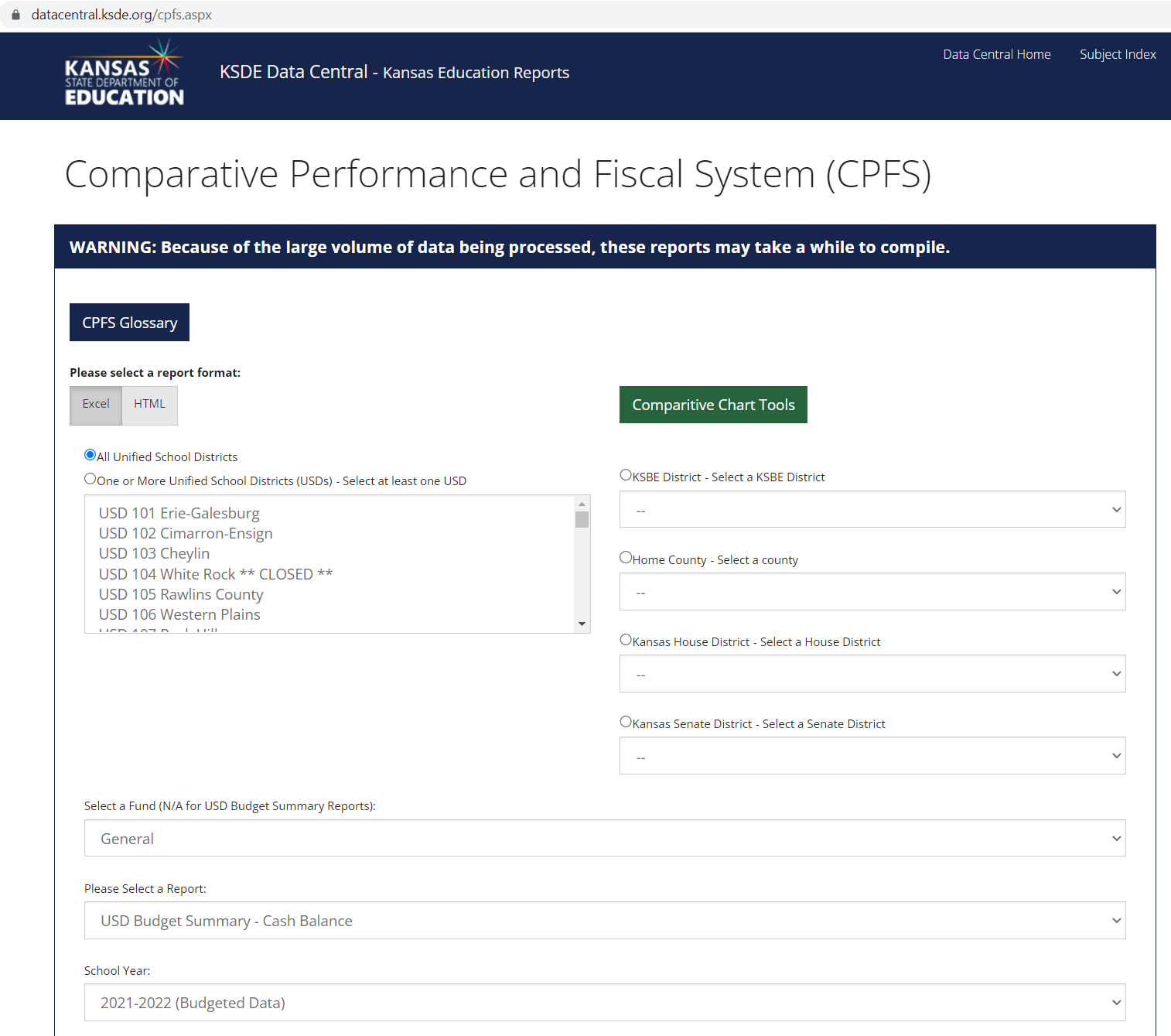Open the CPFS Glossary
This screenshot has height=1036, width=1171.
click(x=129, y=323)
